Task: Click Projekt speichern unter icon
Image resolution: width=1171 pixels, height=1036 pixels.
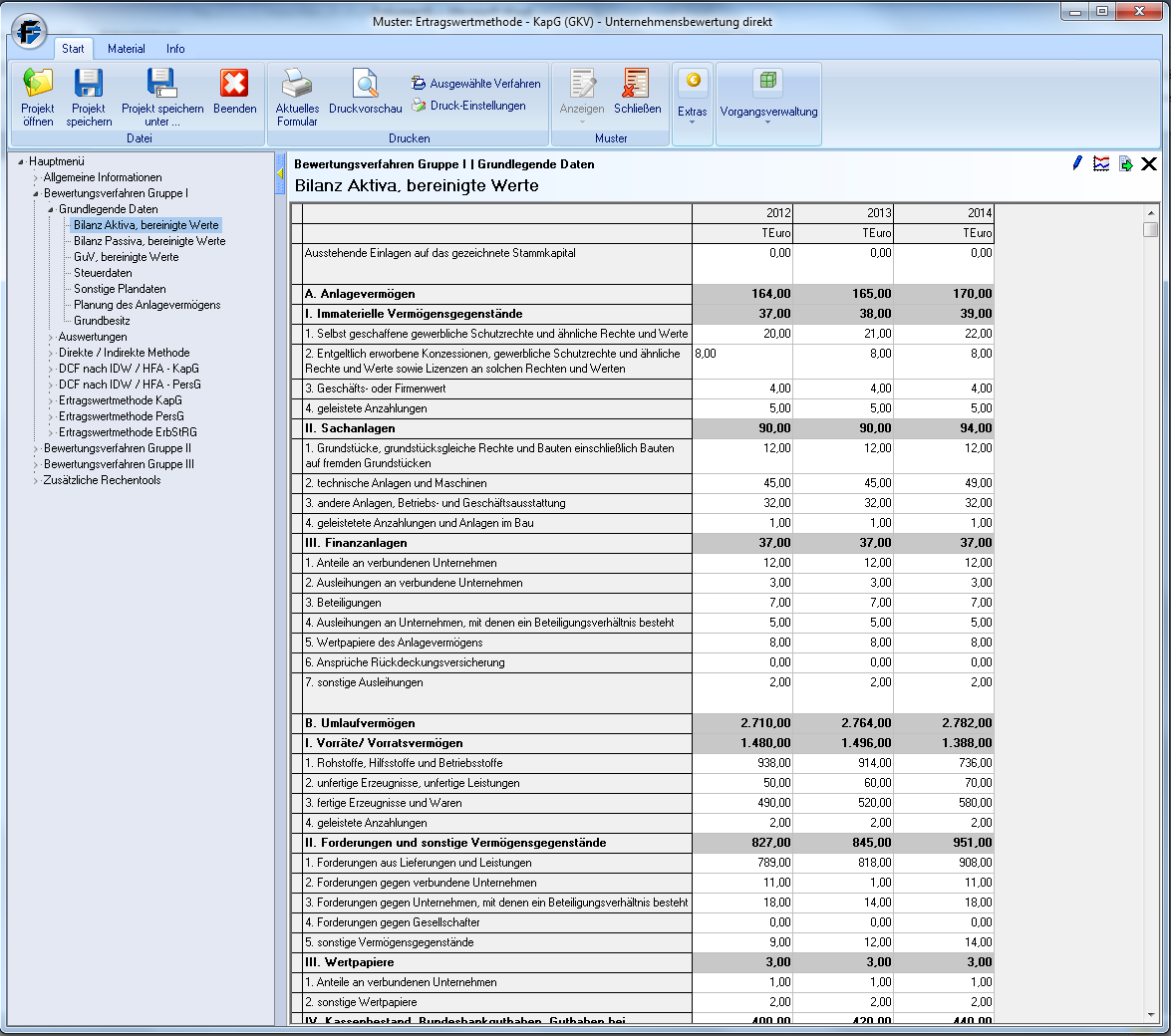Action: coord(161,84)
